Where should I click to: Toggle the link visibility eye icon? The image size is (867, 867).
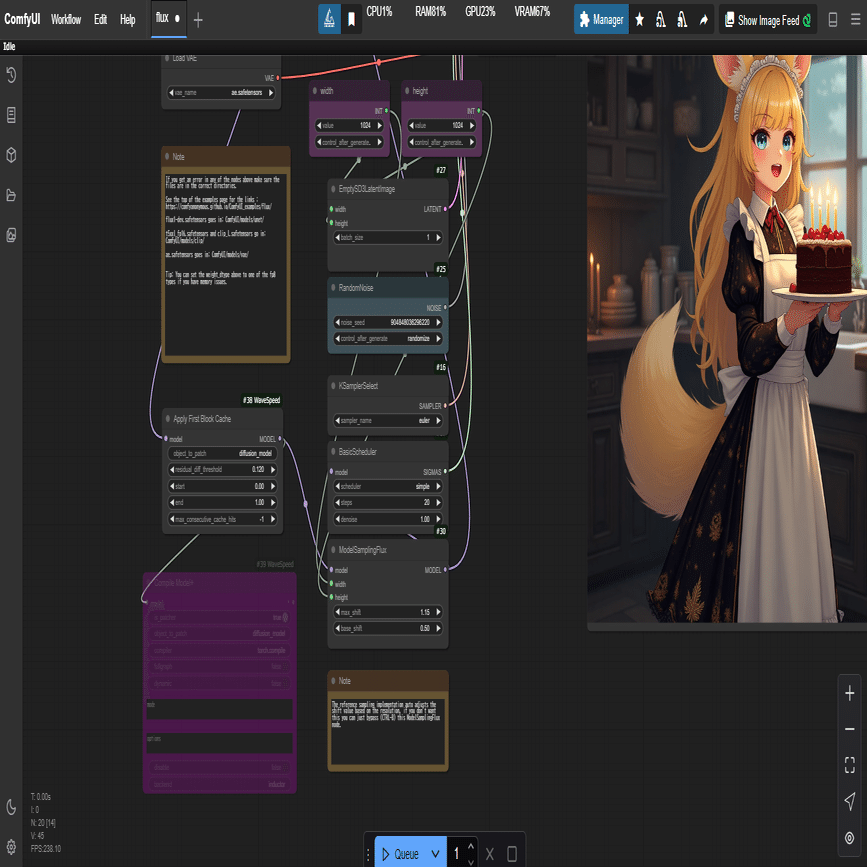click(849, 837)
